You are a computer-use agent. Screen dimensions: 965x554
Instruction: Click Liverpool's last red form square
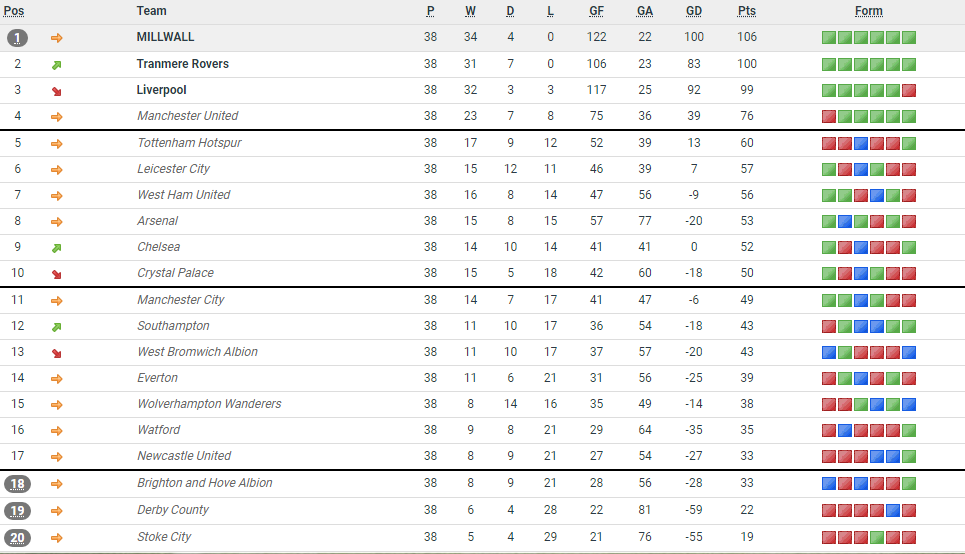click(x=908, y=90)
